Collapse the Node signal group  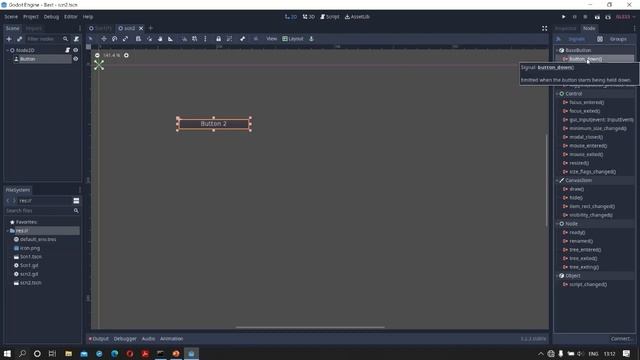pyautogui.click(x=557, y=224)
